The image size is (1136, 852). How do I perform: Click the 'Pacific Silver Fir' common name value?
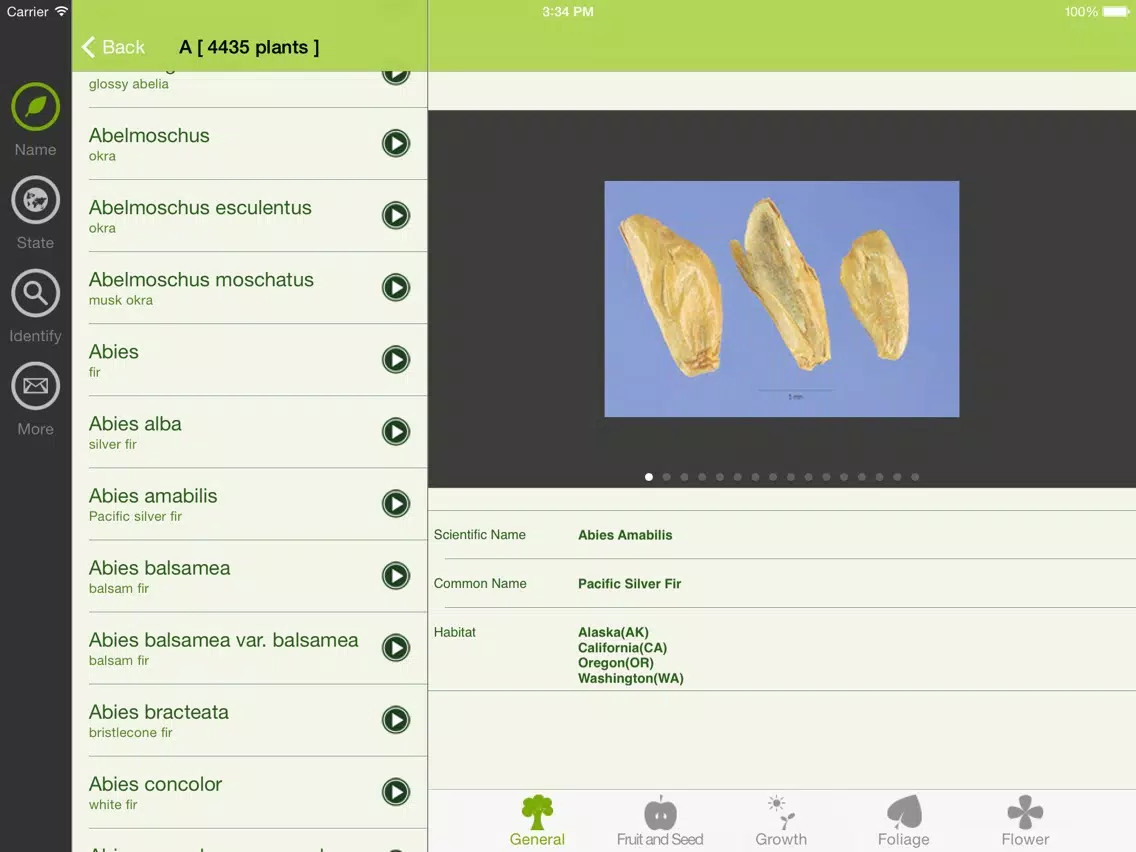[630, 584]
